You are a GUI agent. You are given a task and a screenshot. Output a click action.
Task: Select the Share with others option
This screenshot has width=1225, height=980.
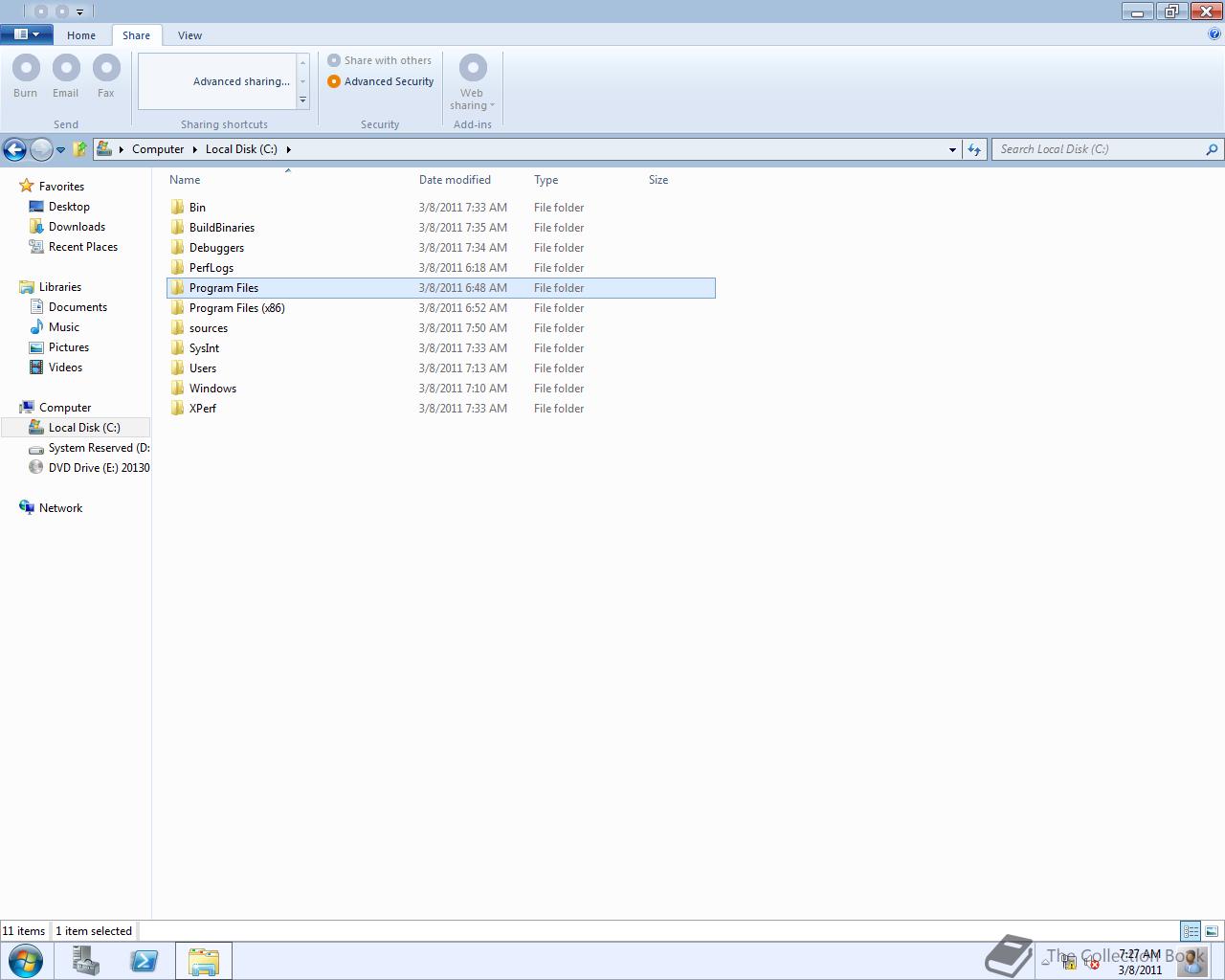(x=380, y=60)
